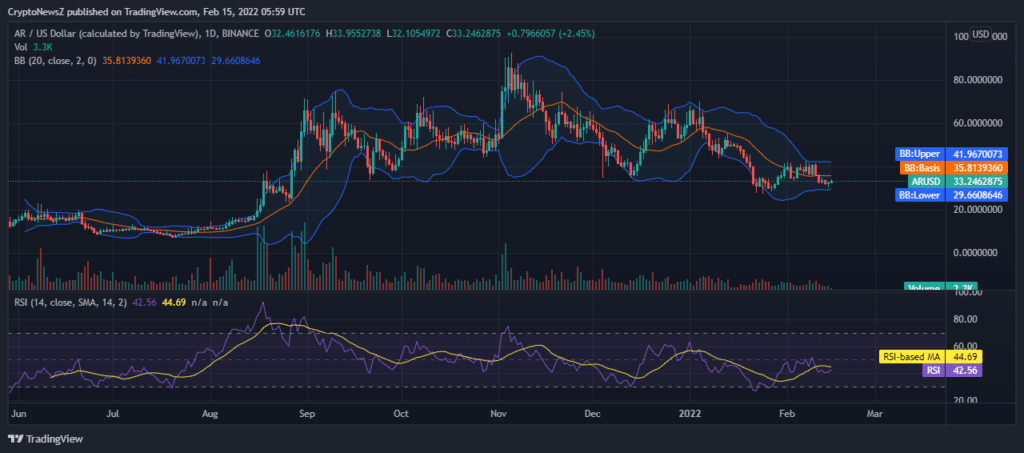The image size is (1024, 453).
Task: Click the Oct label on time axis
Action: click(x=402, y=413)
